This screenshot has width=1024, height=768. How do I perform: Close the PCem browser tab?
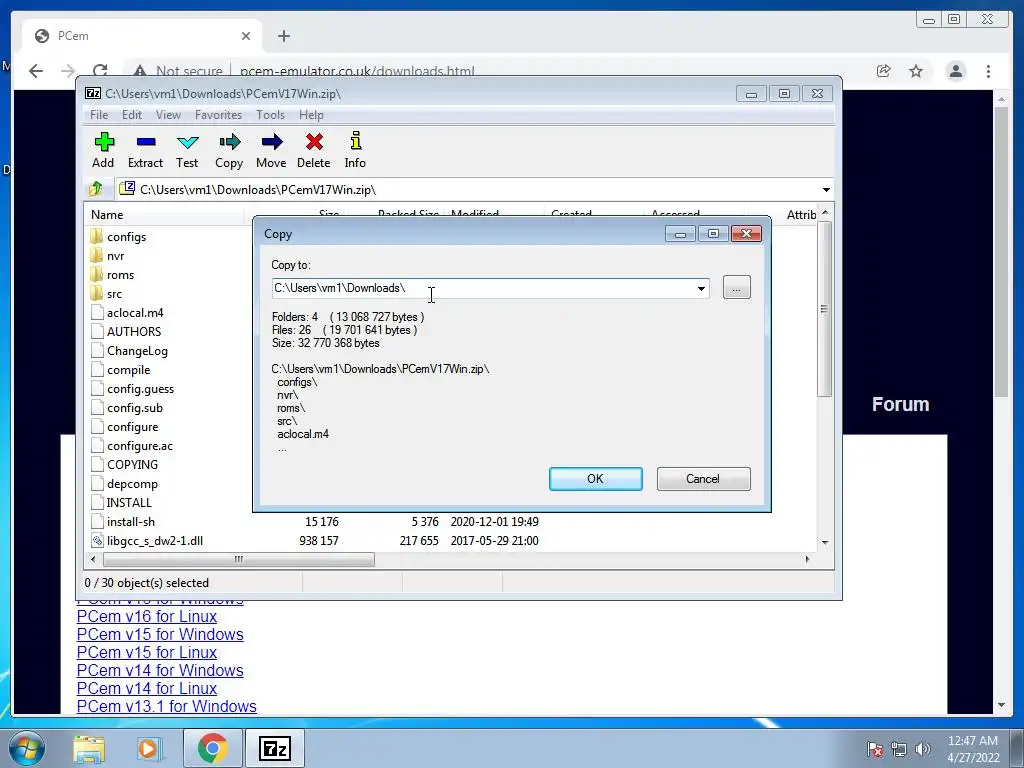click(246, 36)
